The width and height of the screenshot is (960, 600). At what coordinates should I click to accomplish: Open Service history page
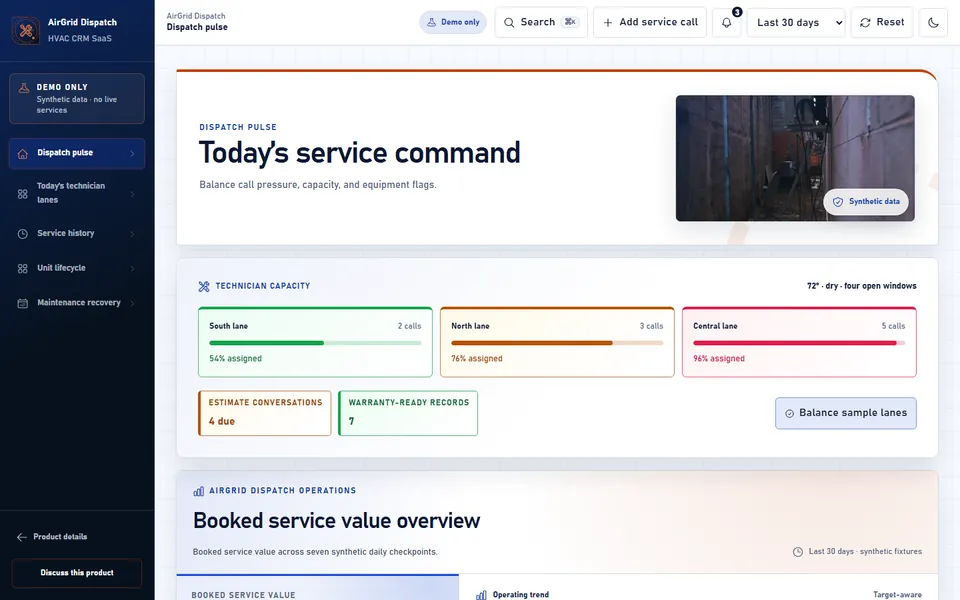77,234
